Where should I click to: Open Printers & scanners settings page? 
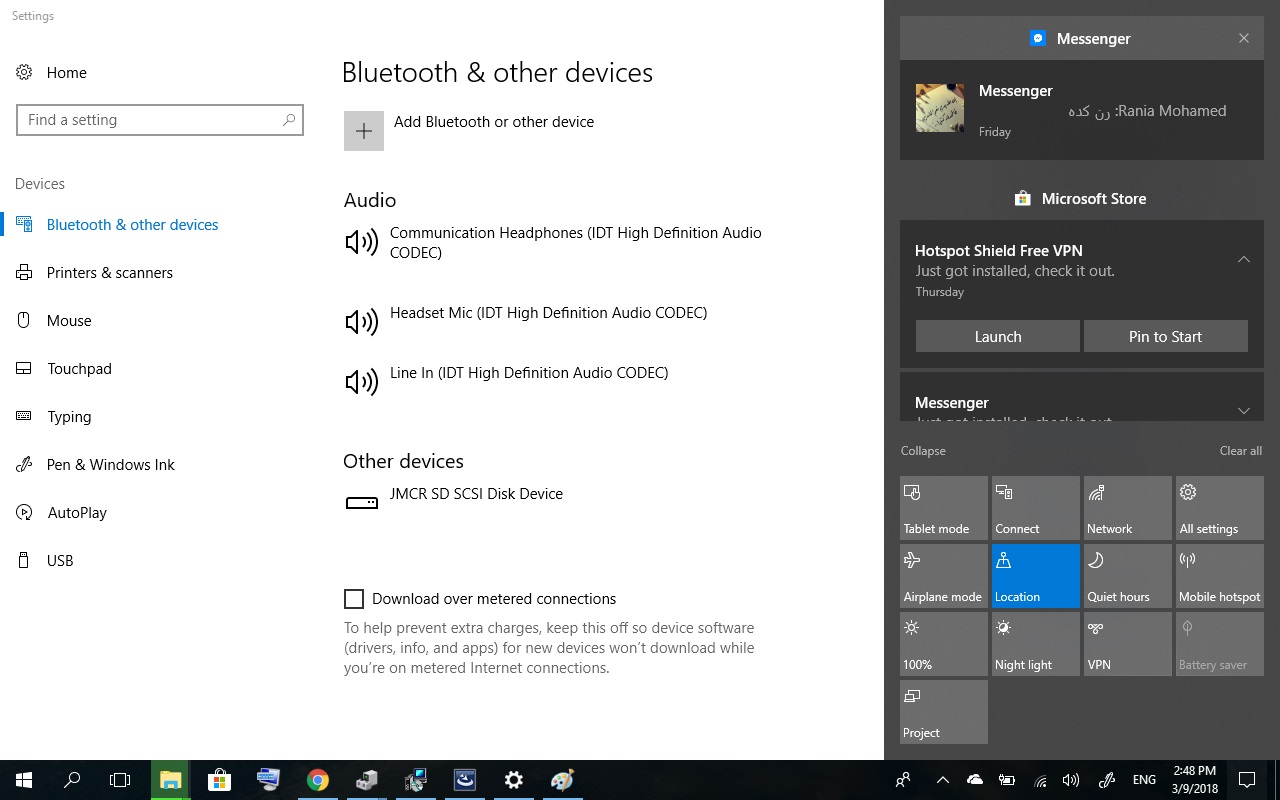click(109, 273)
